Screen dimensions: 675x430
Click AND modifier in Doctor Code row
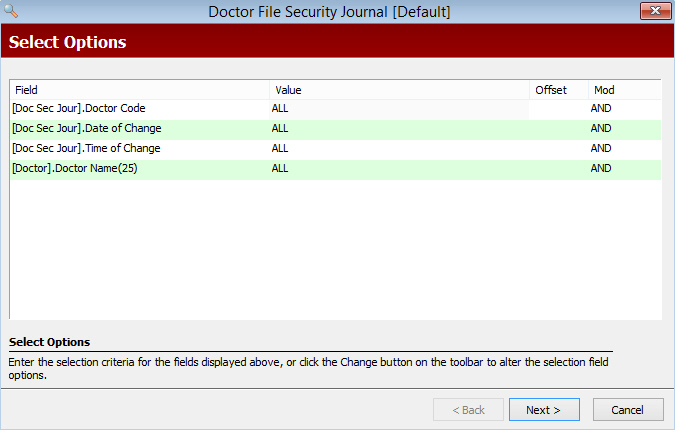[x=601, y=108]
